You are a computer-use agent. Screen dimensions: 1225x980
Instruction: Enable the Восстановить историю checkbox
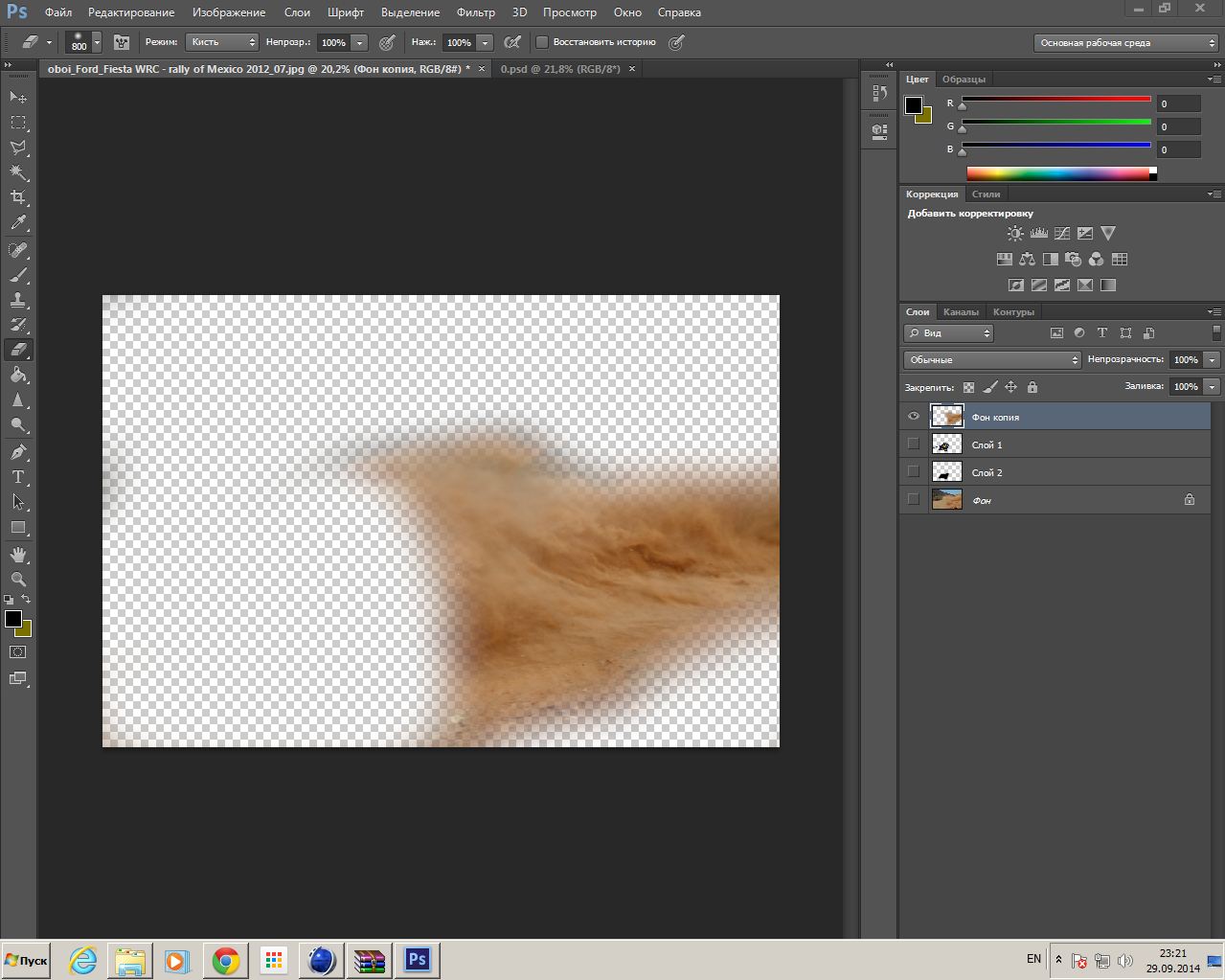pos(542,42)
